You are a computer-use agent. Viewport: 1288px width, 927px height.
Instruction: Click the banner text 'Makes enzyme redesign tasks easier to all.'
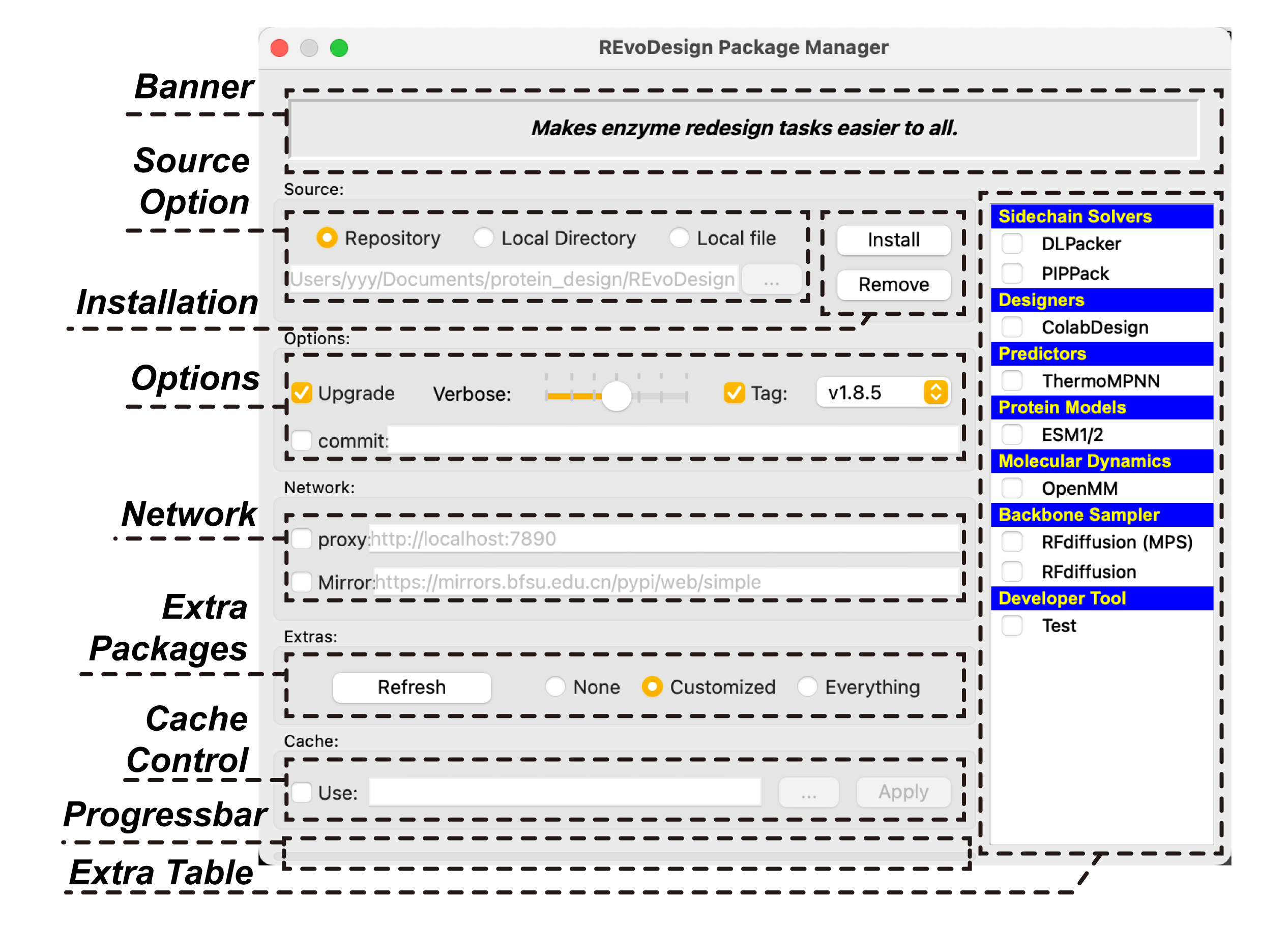pyautogui.click(x=744, y=128)
